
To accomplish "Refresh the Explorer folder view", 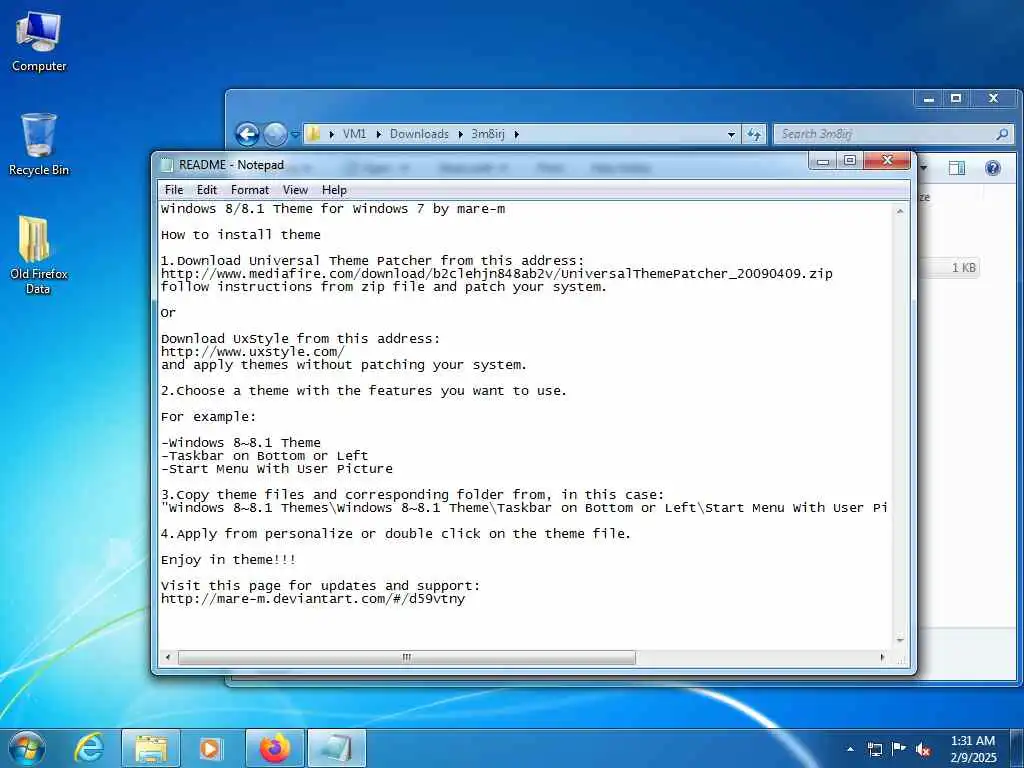I will [x=754, y=135].
